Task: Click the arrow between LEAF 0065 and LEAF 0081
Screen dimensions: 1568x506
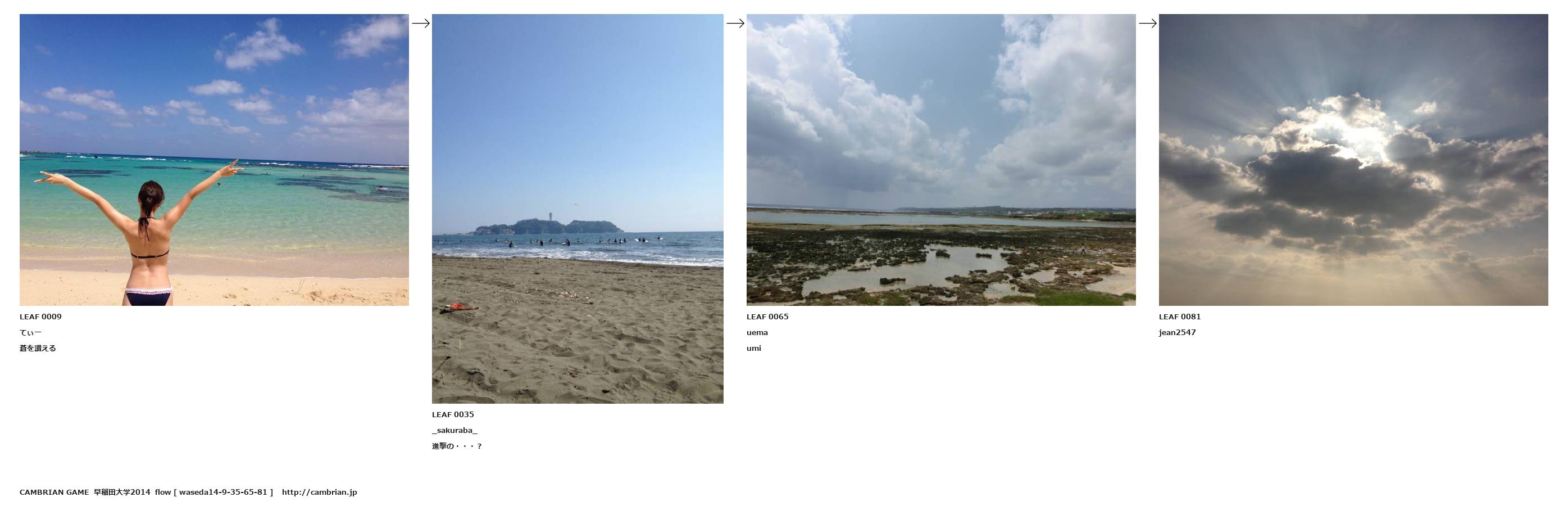Action: pos(1147,23)
